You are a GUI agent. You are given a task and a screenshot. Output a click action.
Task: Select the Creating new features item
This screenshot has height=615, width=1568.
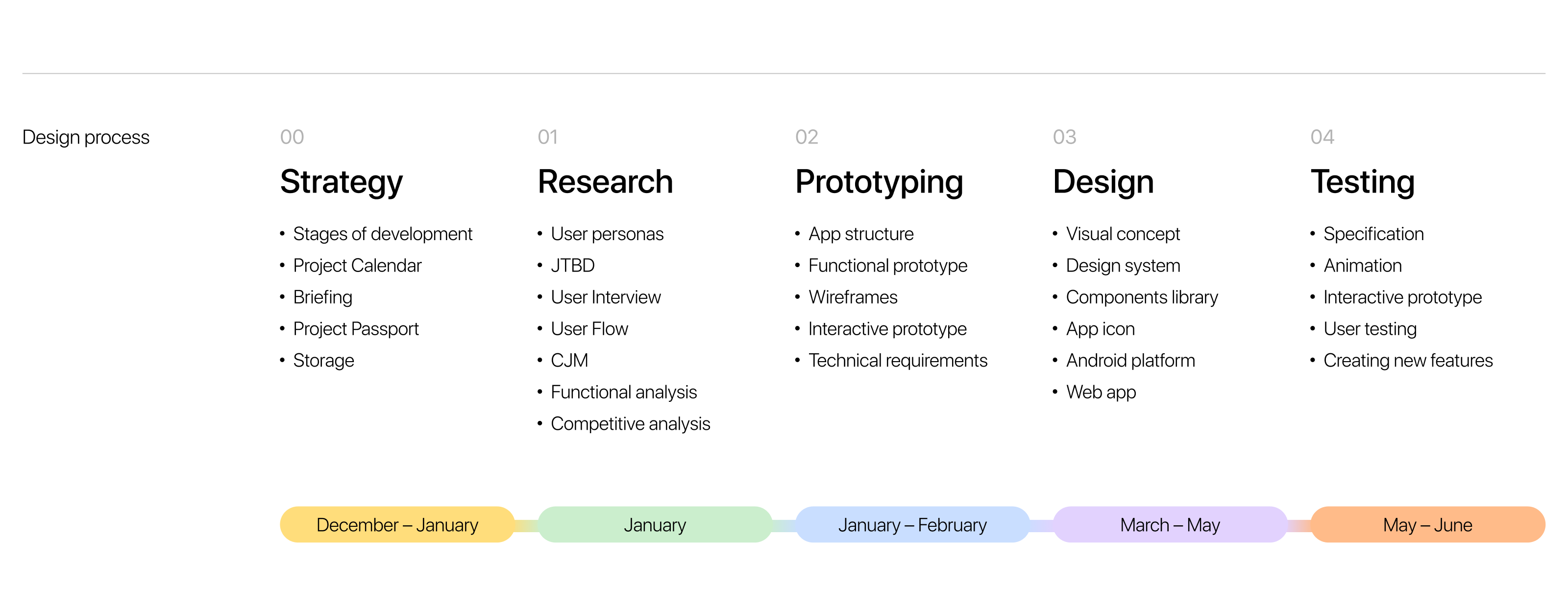(1407, 361)
